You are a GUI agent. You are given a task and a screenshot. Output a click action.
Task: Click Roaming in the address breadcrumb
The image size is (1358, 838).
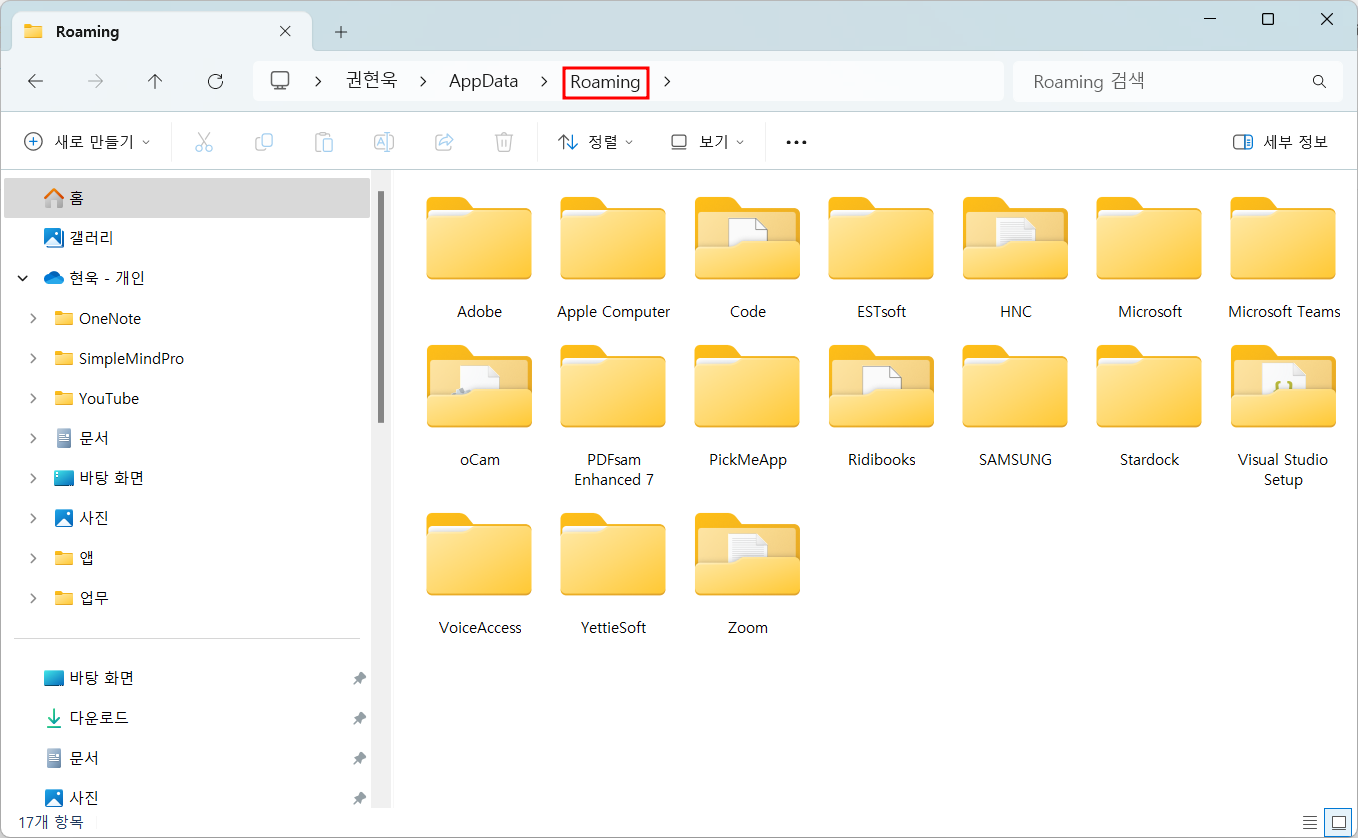click(x=606, y=82)
